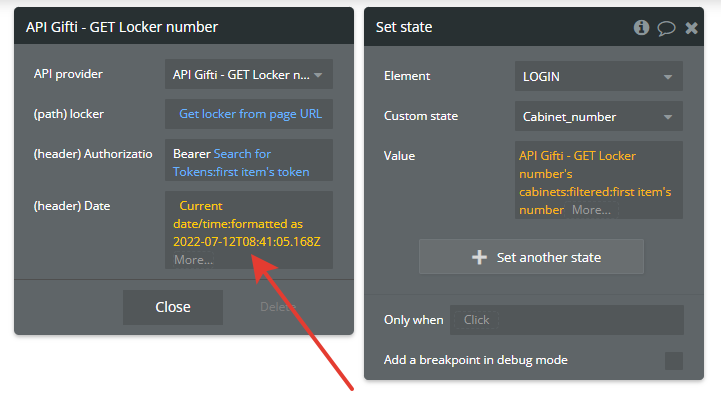Click More... in the header Date field
This screenshot has width=721, height=398.
click(x=194, y=260)
